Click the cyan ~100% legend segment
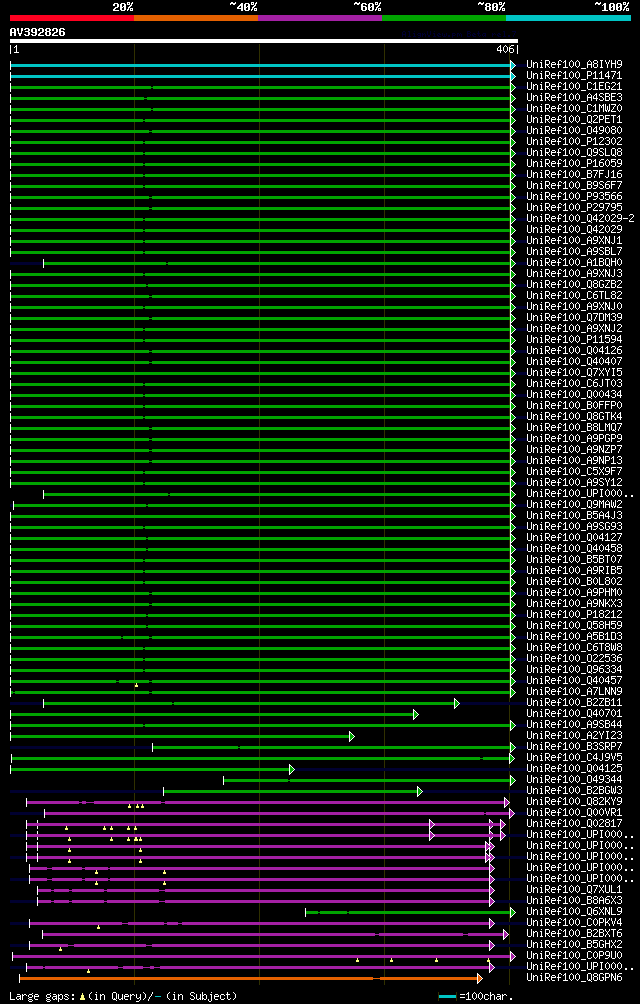 (568, 17)
